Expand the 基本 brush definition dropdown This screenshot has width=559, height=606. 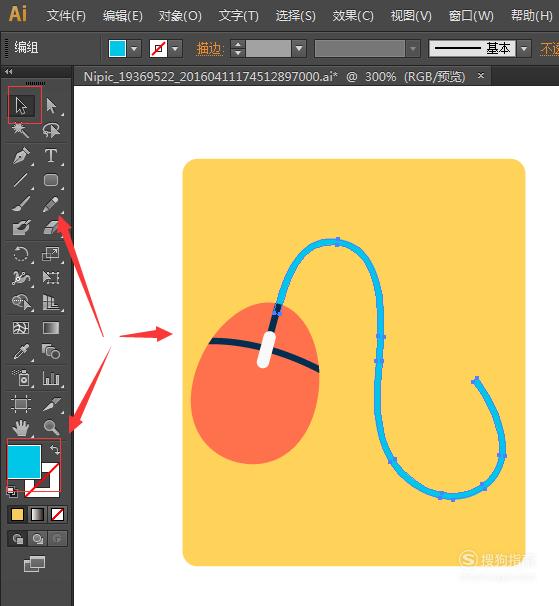pyautogui.click(x=524, y=49)
